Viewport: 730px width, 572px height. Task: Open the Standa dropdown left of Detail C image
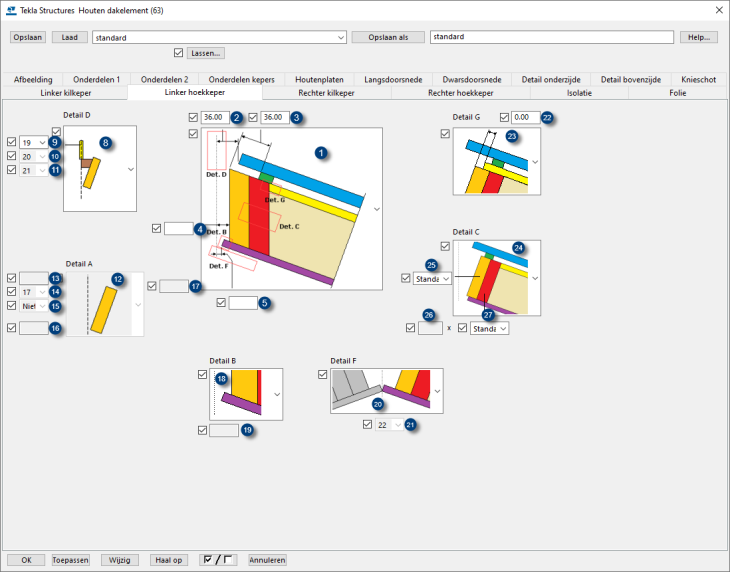(x=432, y=279)
